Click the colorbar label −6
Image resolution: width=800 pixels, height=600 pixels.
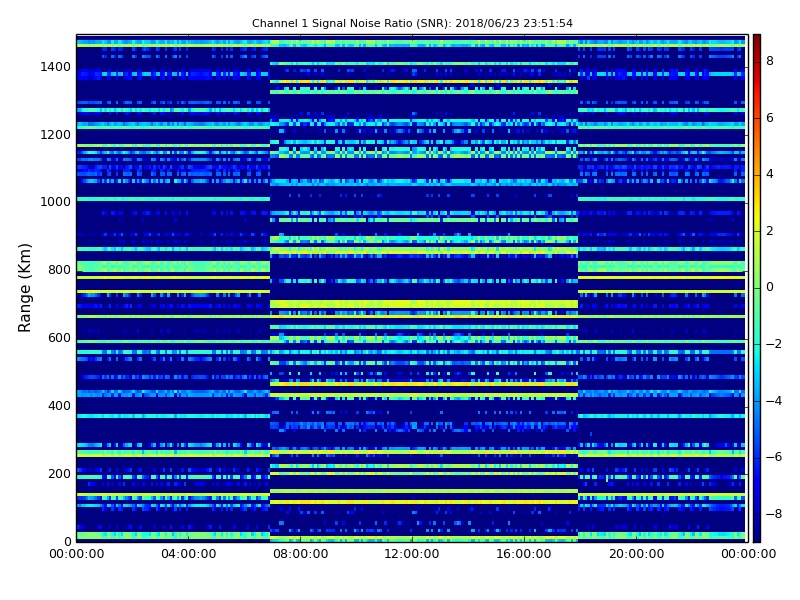pyautogui.click(x=774, y=457)
